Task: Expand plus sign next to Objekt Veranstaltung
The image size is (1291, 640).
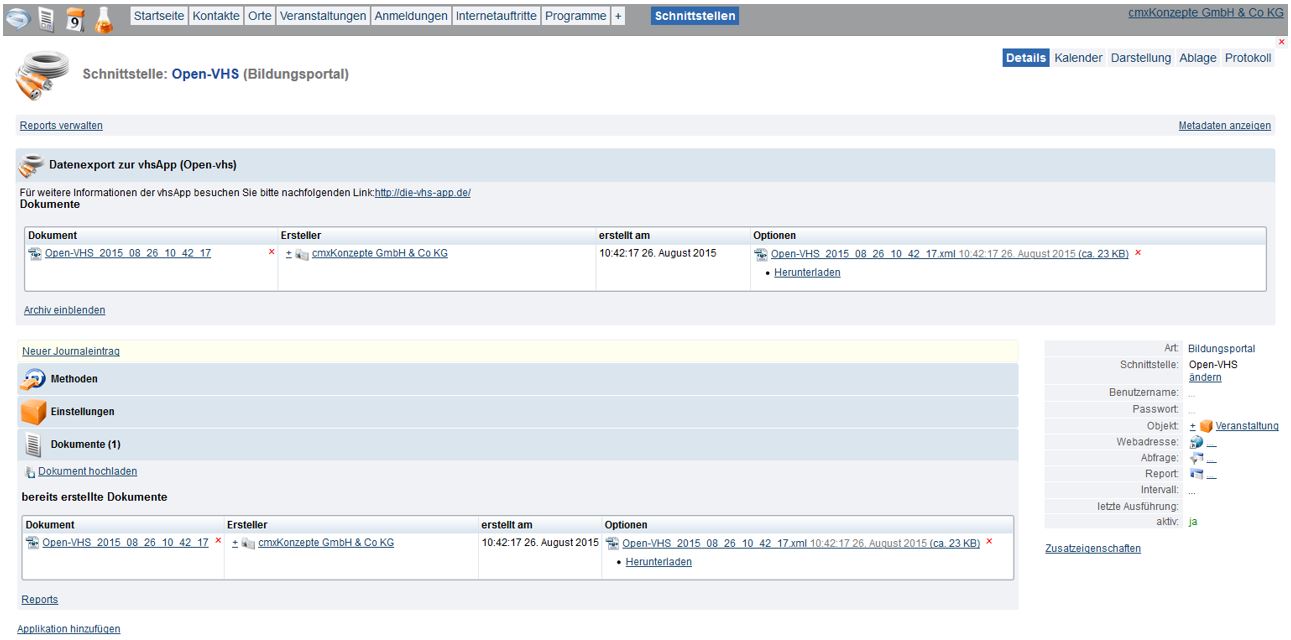Action: pyautogui.click(x=1192, y=426)
